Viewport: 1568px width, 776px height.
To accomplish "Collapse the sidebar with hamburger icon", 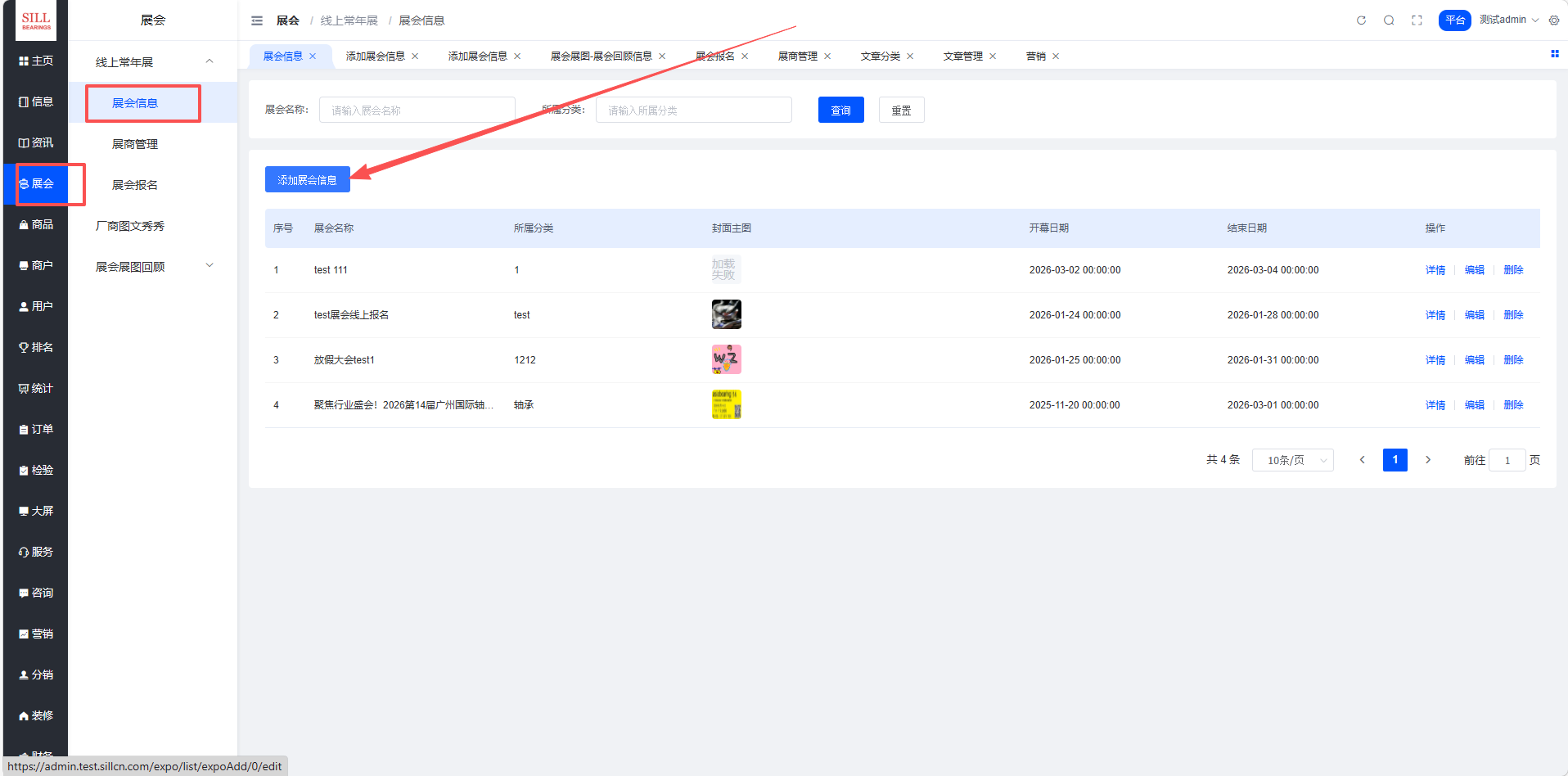I will 257,20.
